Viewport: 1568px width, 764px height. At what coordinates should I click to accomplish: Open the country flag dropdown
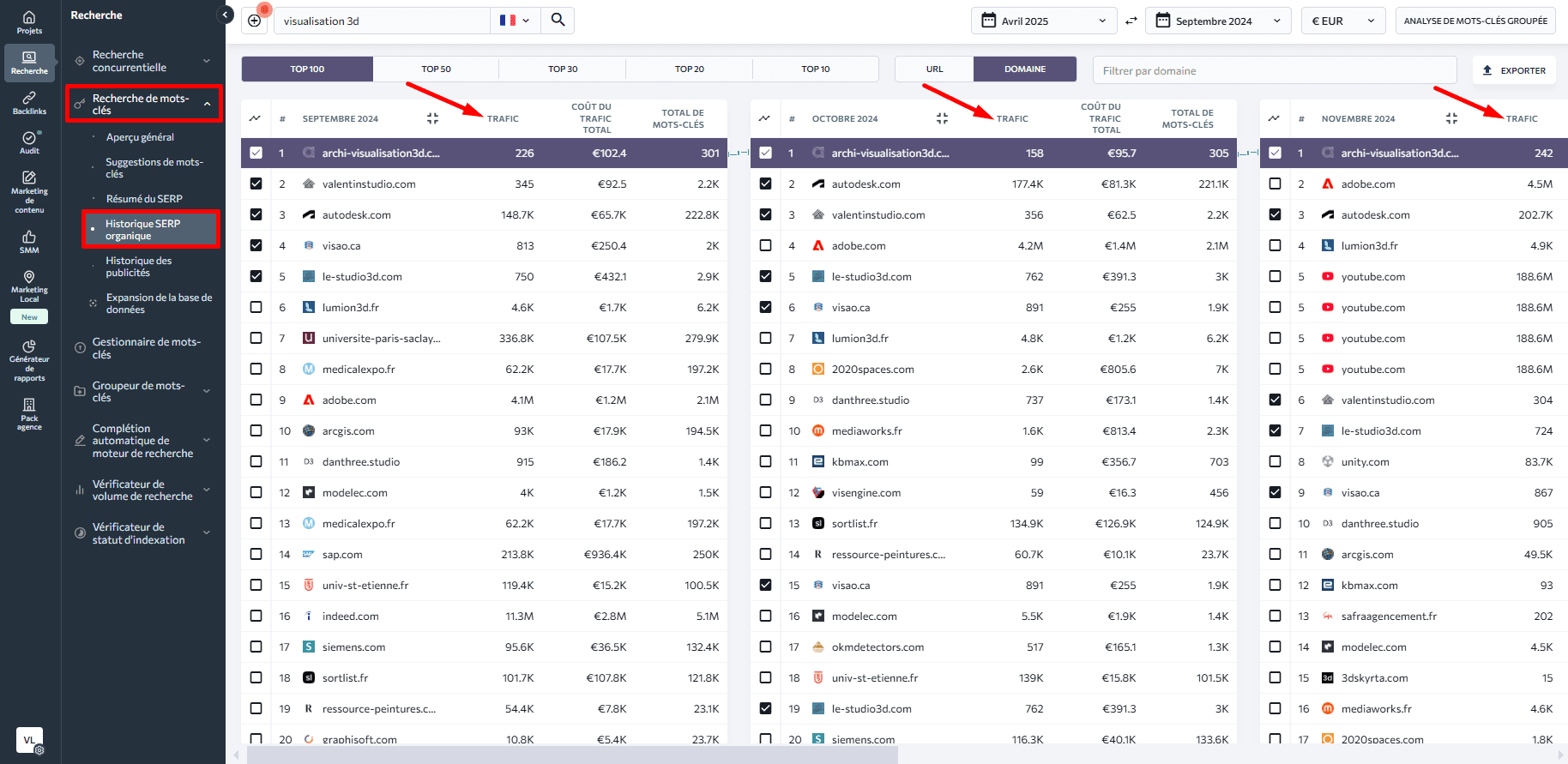(515, 21)
